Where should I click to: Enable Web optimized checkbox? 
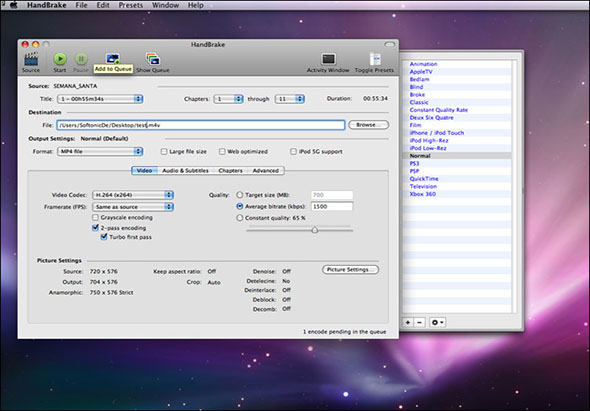222,151
